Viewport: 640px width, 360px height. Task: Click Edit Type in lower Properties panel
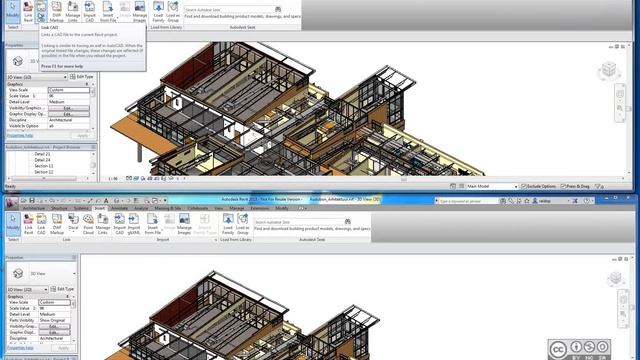point(62,289)
